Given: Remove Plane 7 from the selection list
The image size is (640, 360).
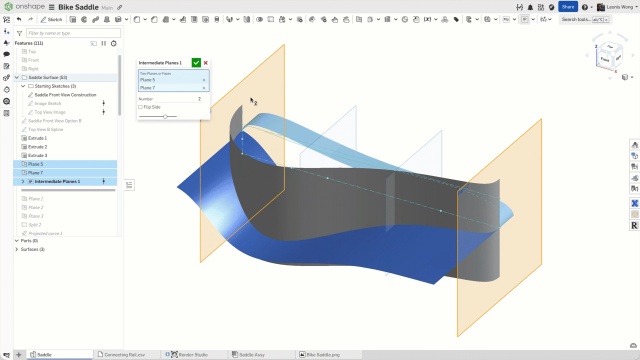Looking at the screenshot, I should tap(204, 88).
